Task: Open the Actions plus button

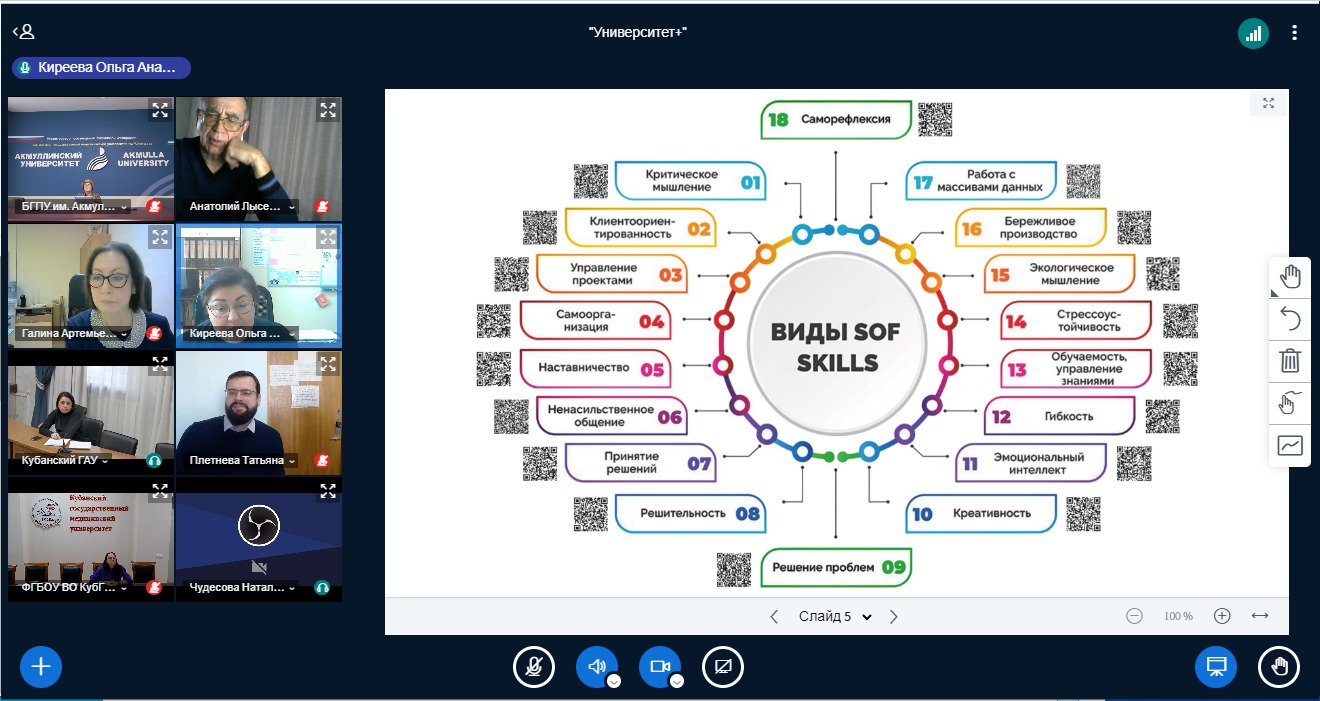Action: pos(41,666)
